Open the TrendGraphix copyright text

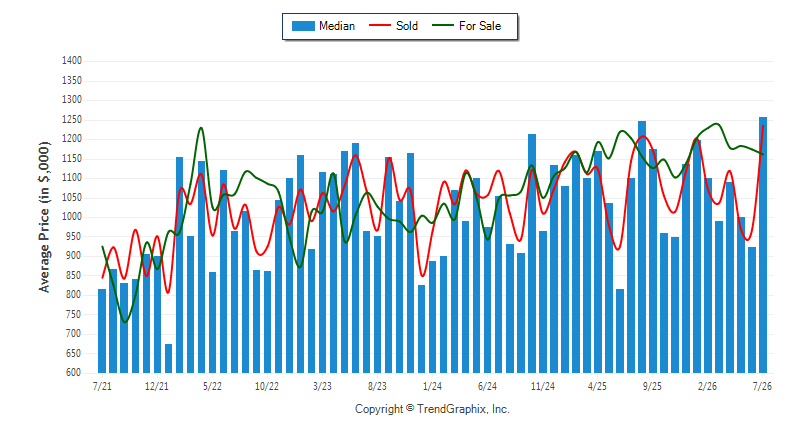[x=432, y=409]
